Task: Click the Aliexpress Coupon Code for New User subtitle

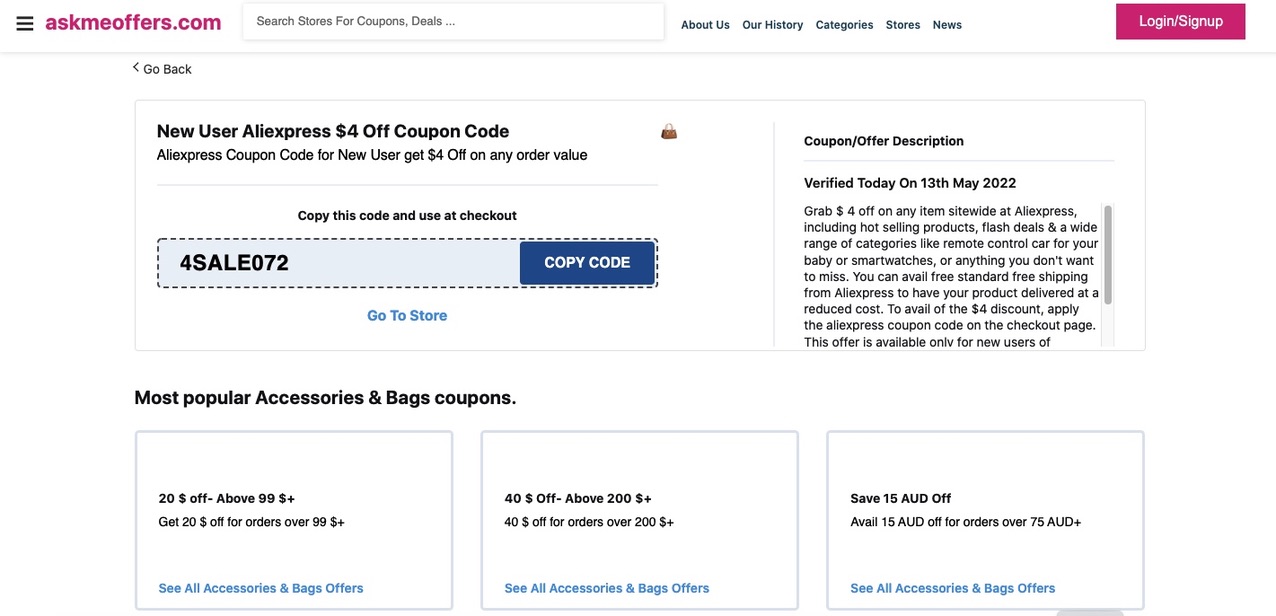Action: [x=372, y=155]
